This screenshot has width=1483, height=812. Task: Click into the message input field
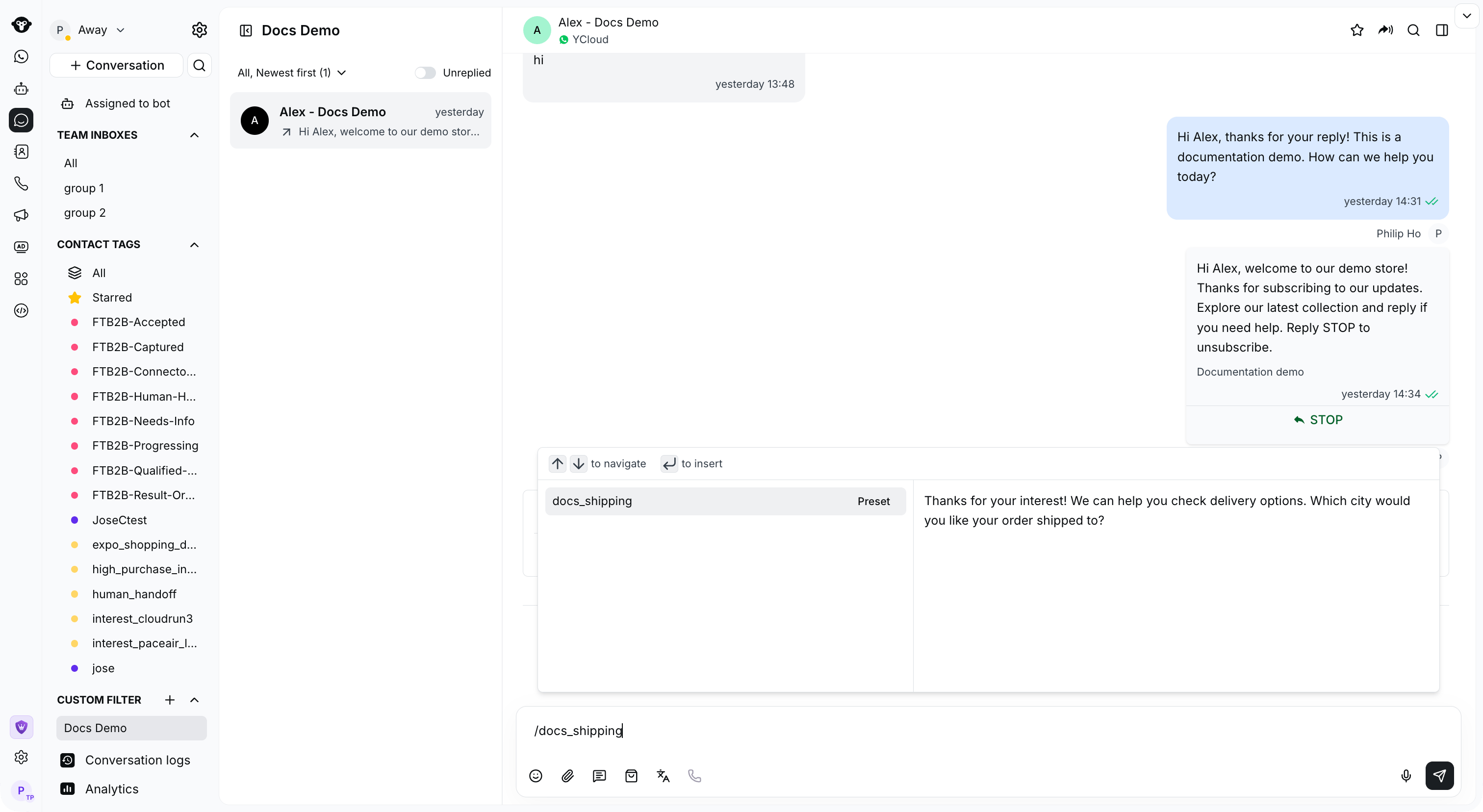coord(988,731)
